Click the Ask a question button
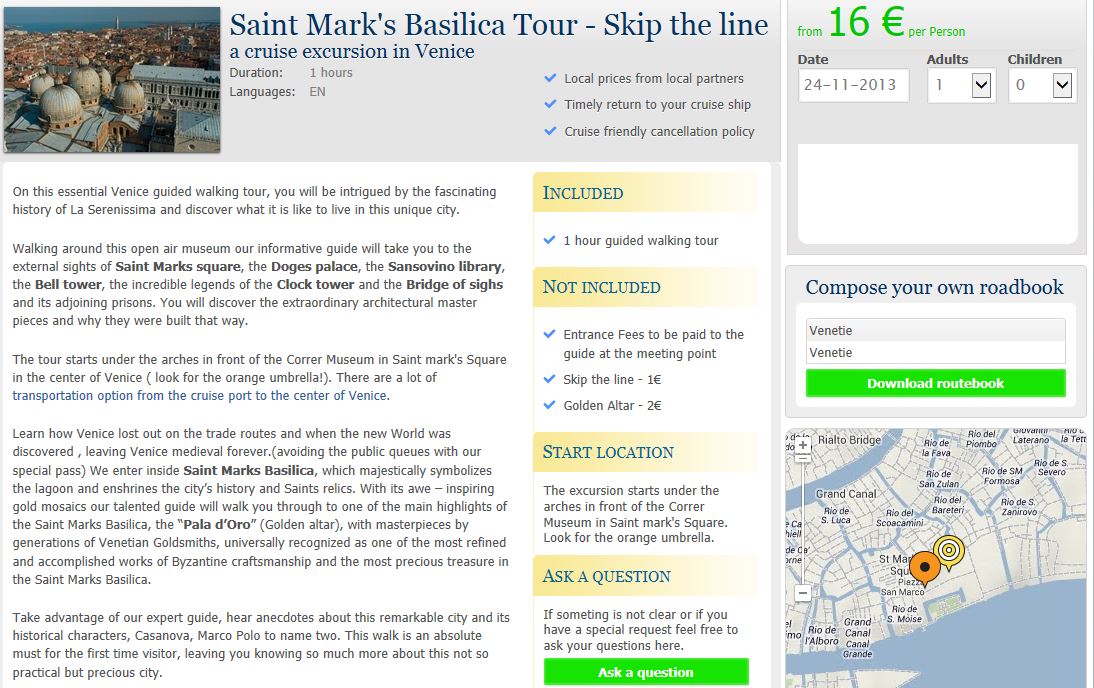The height and width of the screenshot is (688, 1094). 646,672
